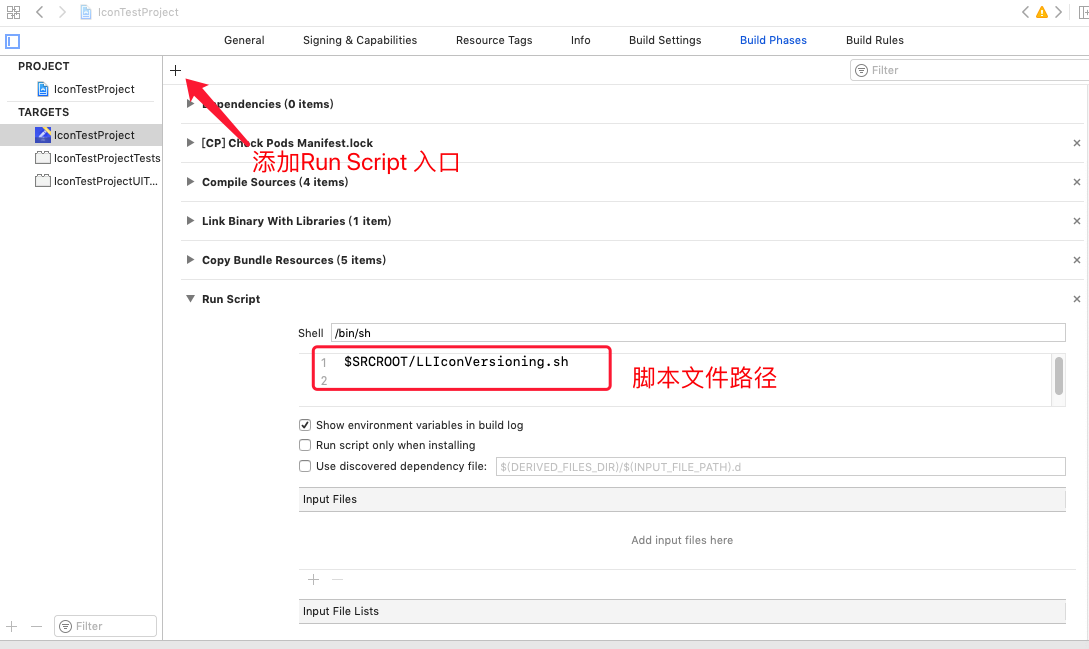Viewport: 1089px width, 649px height.
Task: Toggle the editor layout icon
Action: [x=1083, y=12]
